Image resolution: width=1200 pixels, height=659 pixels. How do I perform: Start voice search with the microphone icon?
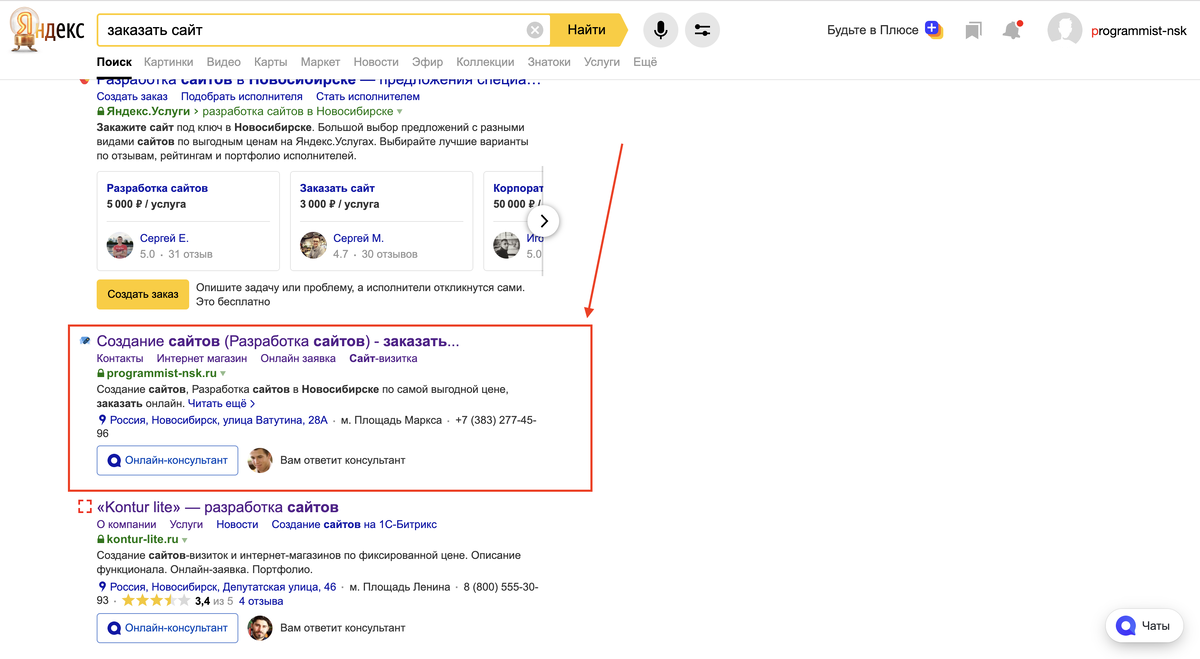pyautogui.click(x=660, y=30)
